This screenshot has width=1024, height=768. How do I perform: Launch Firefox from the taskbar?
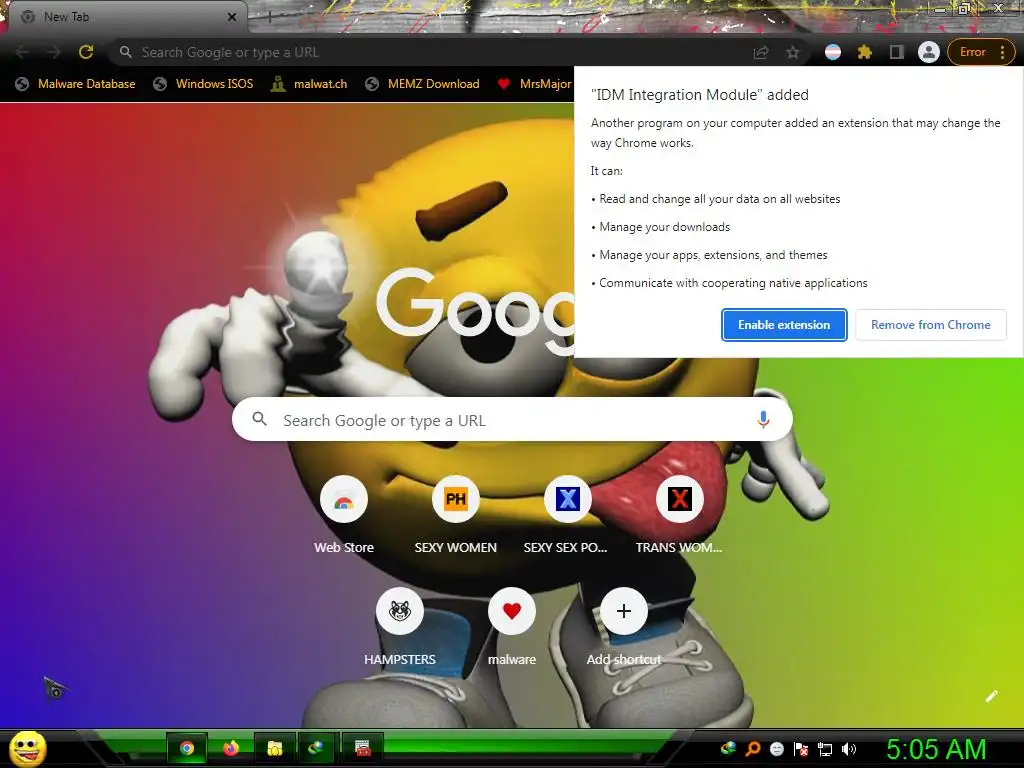pyautogui.click(x=231, y=748)
